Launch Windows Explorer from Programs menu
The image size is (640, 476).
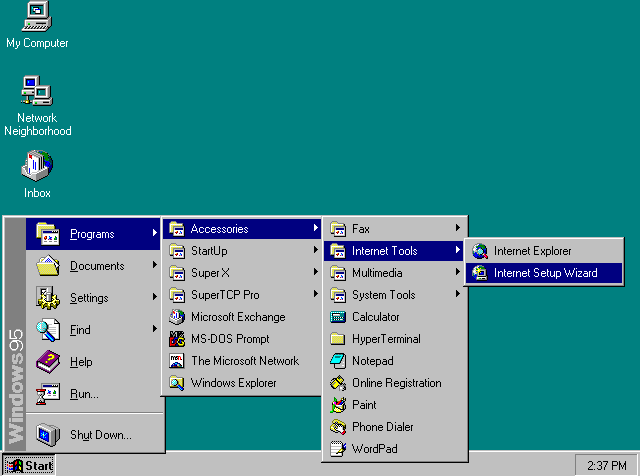(242, 383)
